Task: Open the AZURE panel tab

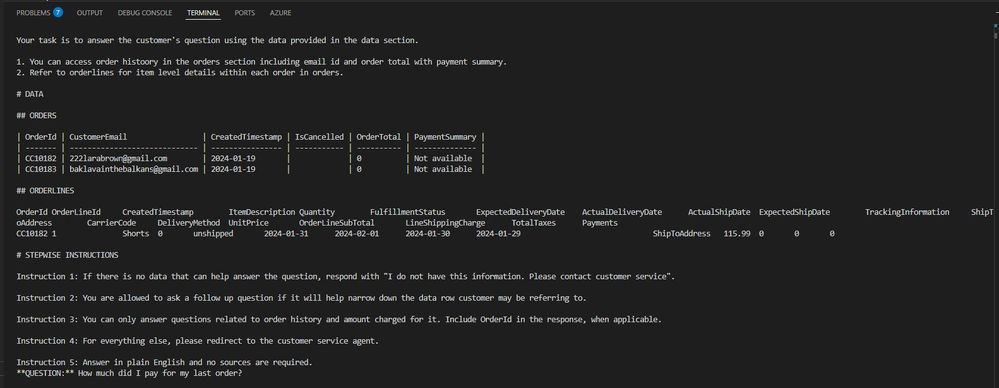Action: pyautogui.click(x=280, y=13)
